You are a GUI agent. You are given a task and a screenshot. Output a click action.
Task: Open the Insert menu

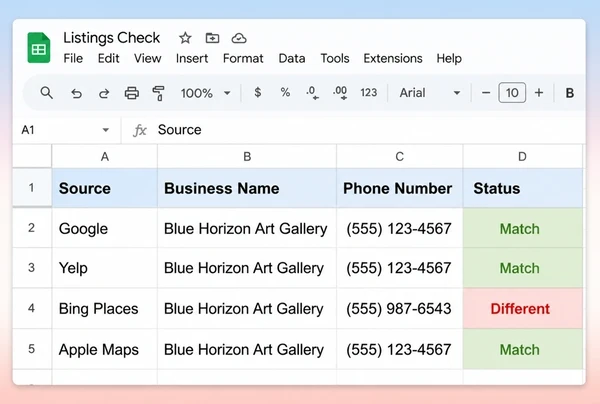point(192,59)
